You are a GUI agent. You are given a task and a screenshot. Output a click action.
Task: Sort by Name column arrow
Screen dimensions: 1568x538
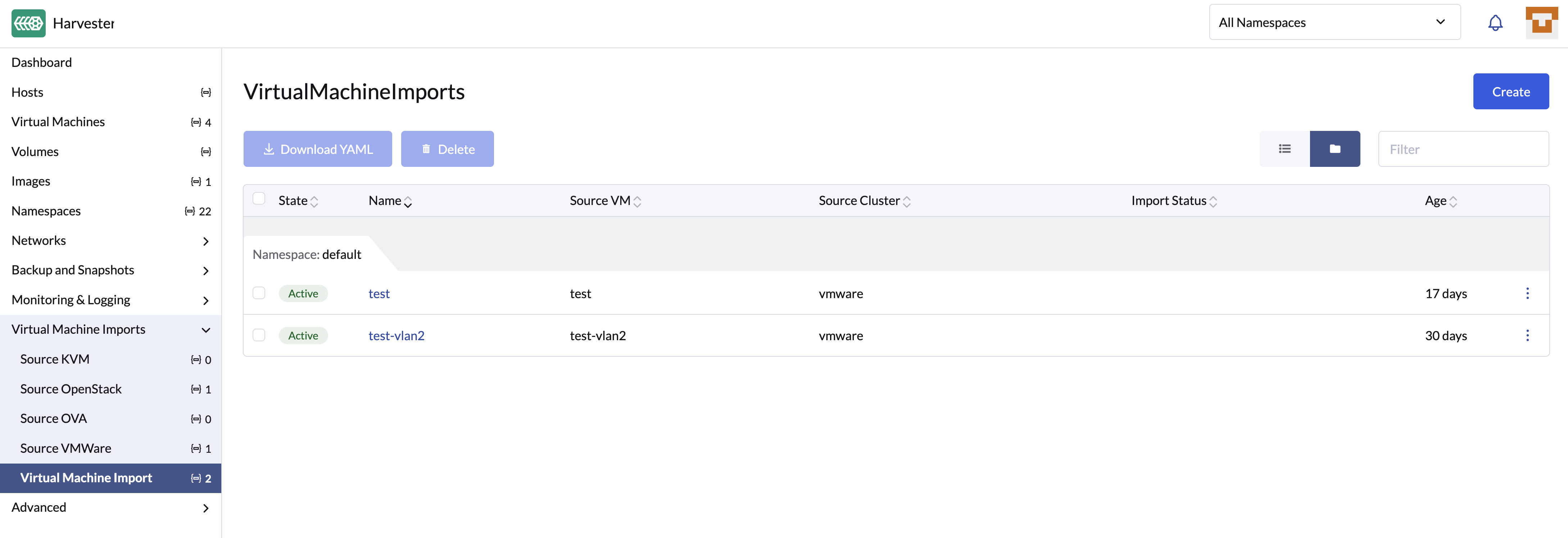click(408, 201)
